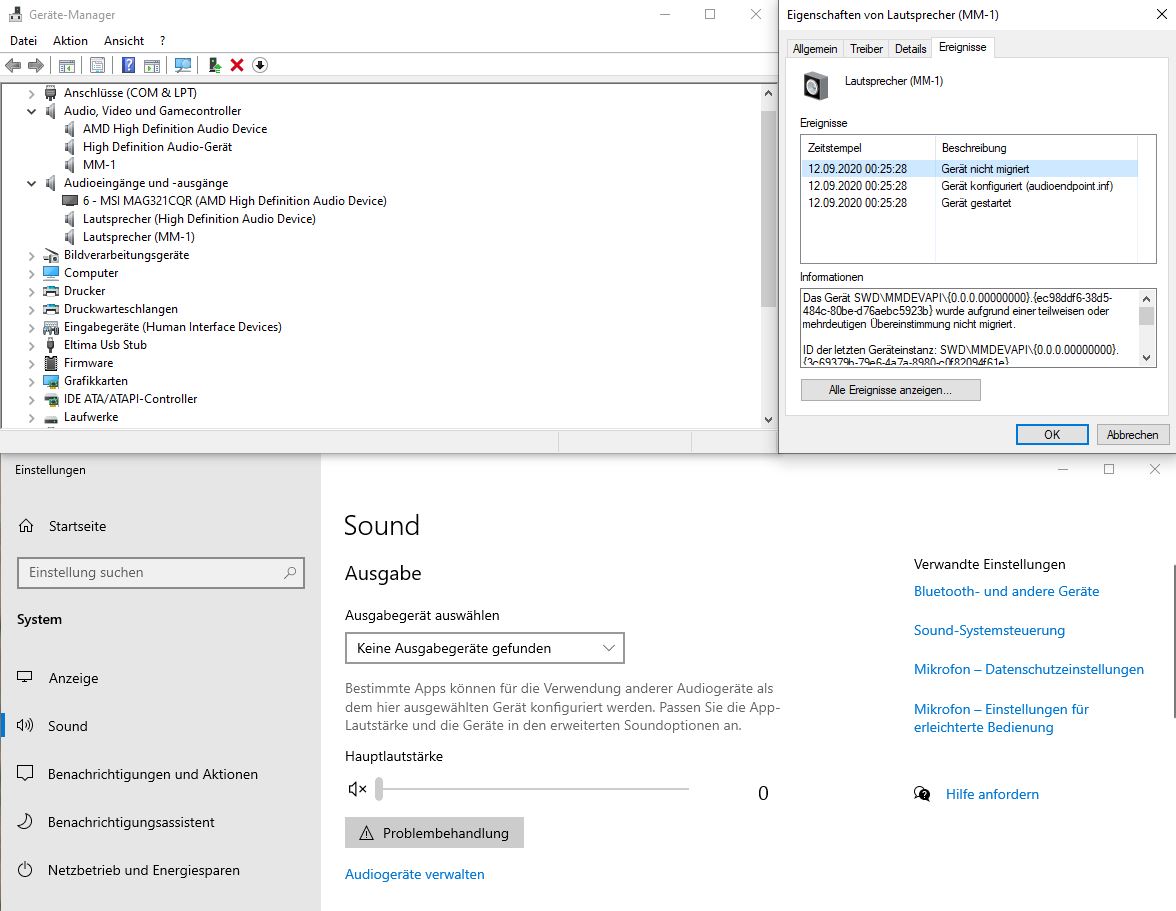Click the Computer category icon
Image resolution: width=1176 pixels, height=911 pixels.
[51, 273]
